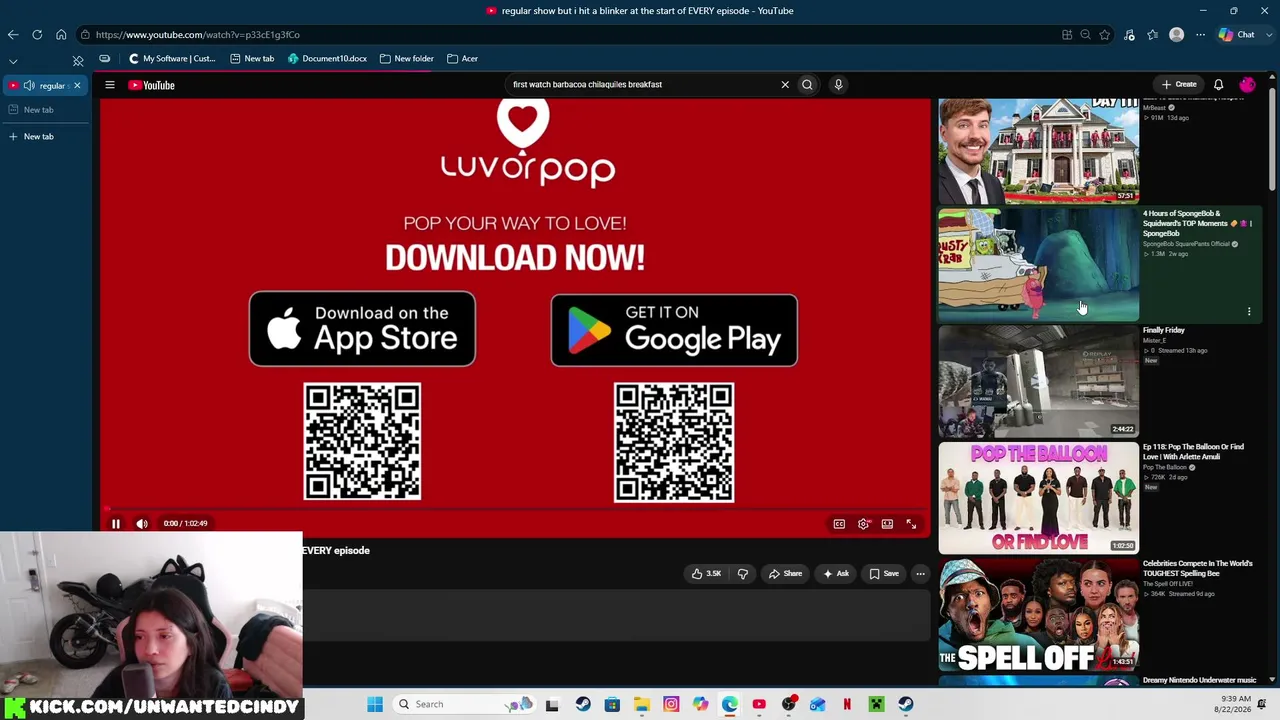Save the video to a playlist
Screen dimensions: 1280x720
[883, 573]
